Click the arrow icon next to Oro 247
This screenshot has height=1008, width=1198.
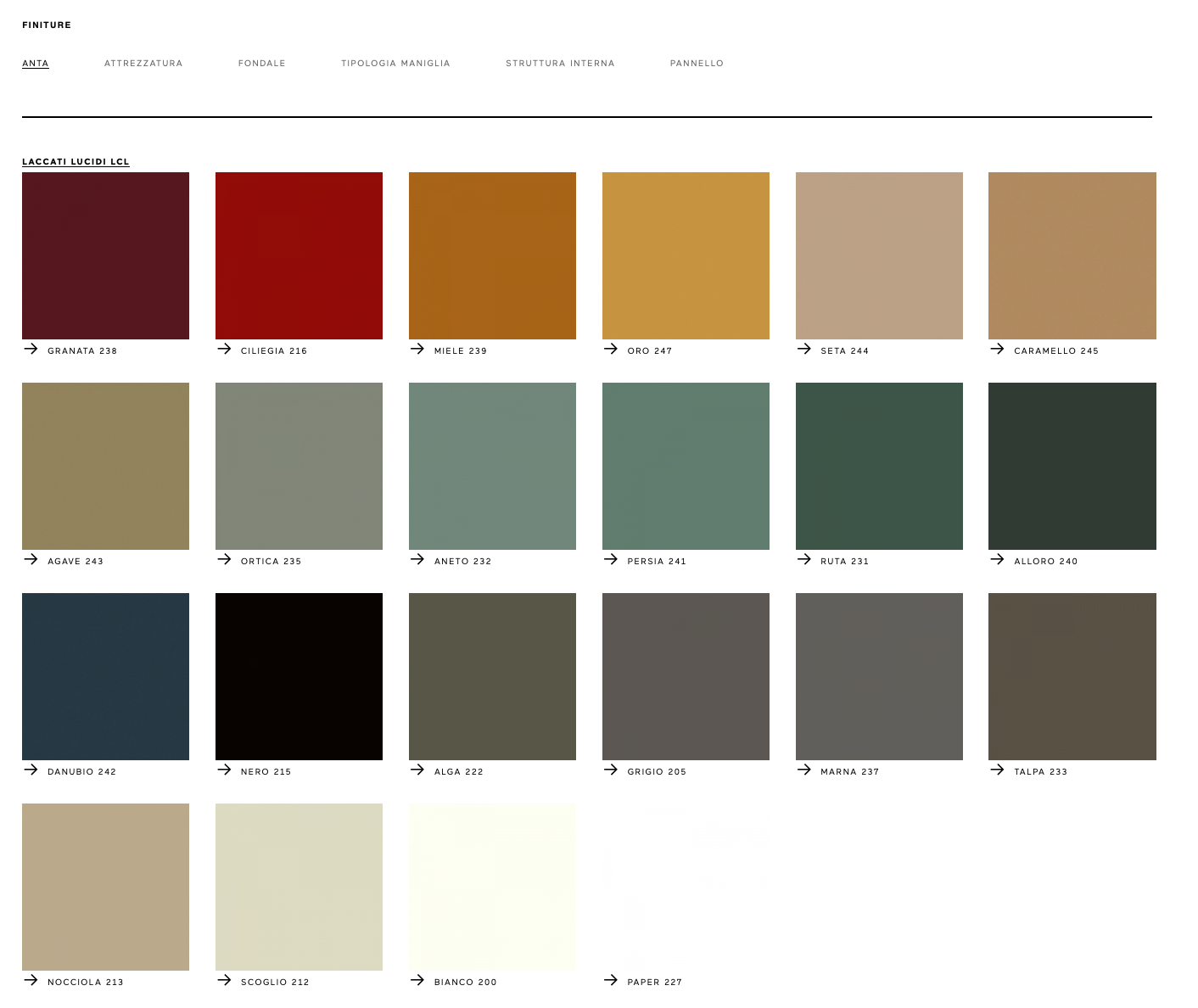coord(611,349)
